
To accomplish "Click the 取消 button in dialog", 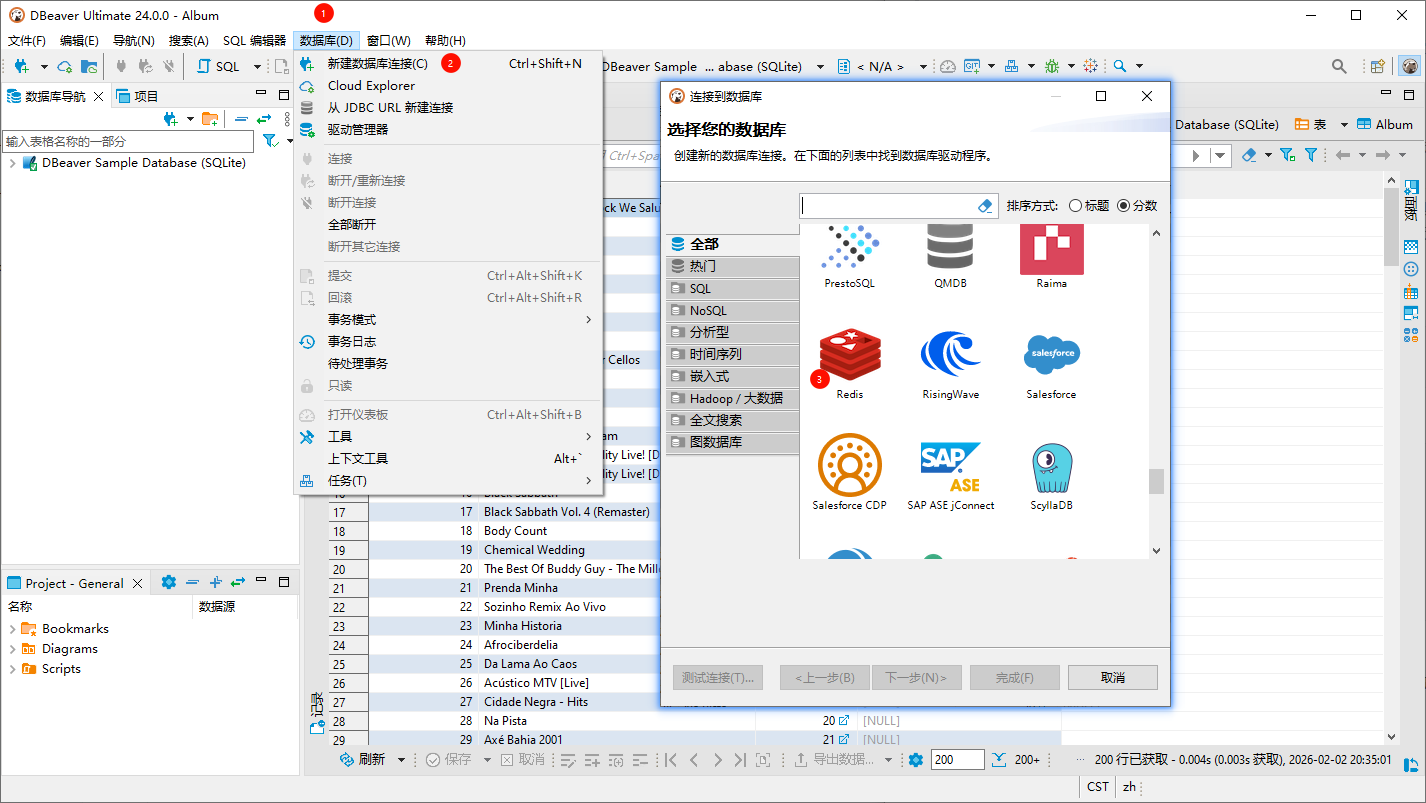I will coord(1113,677).
